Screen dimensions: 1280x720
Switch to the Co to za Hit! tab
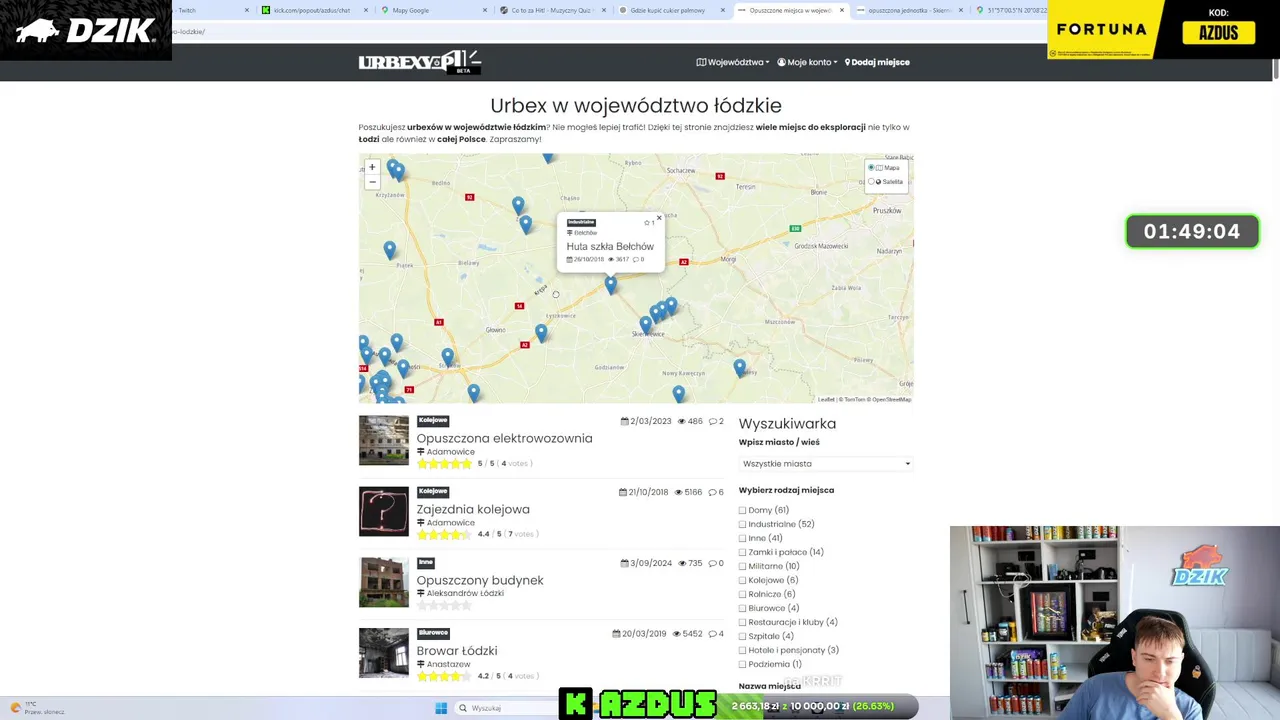(553, 10)
